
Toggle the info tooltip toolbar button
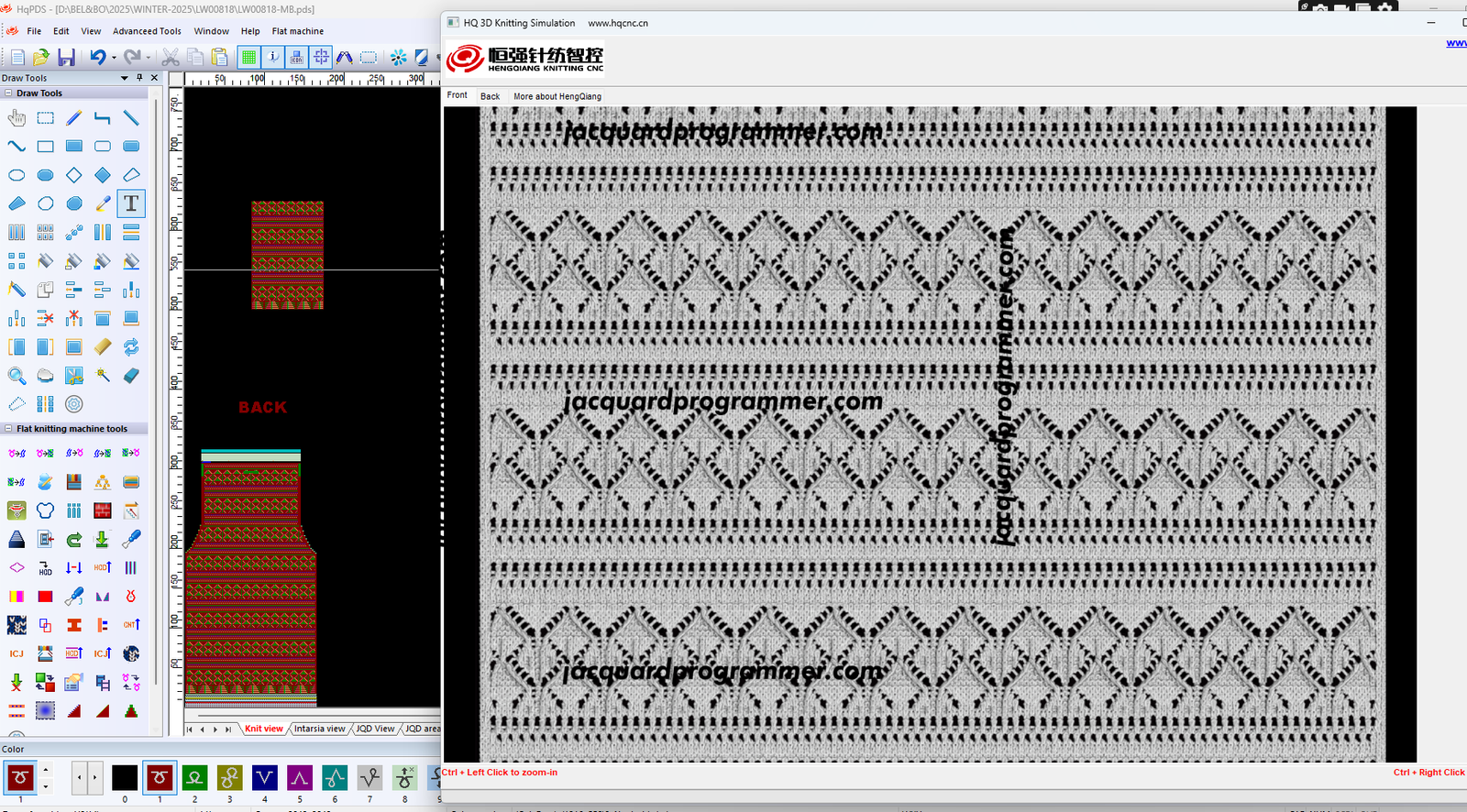click(273, 58)
